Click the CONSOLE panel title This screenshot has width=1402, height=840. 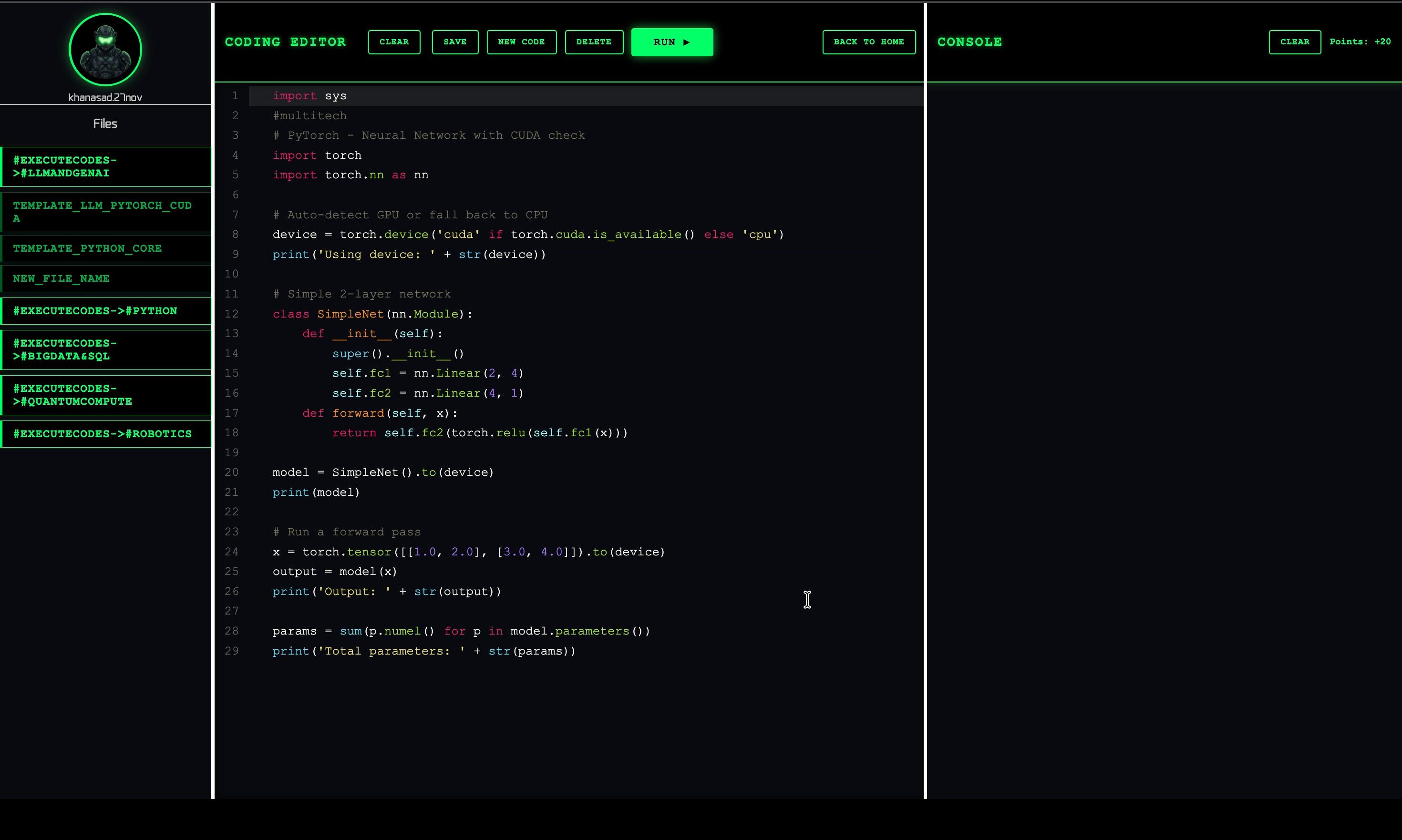click(x=969, y=42)
